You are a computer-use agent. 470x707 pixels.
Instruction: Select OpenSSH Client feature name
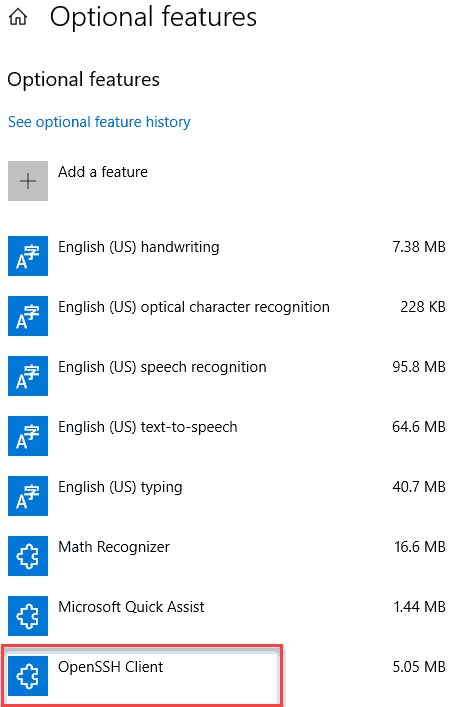(x=111, y=667)
